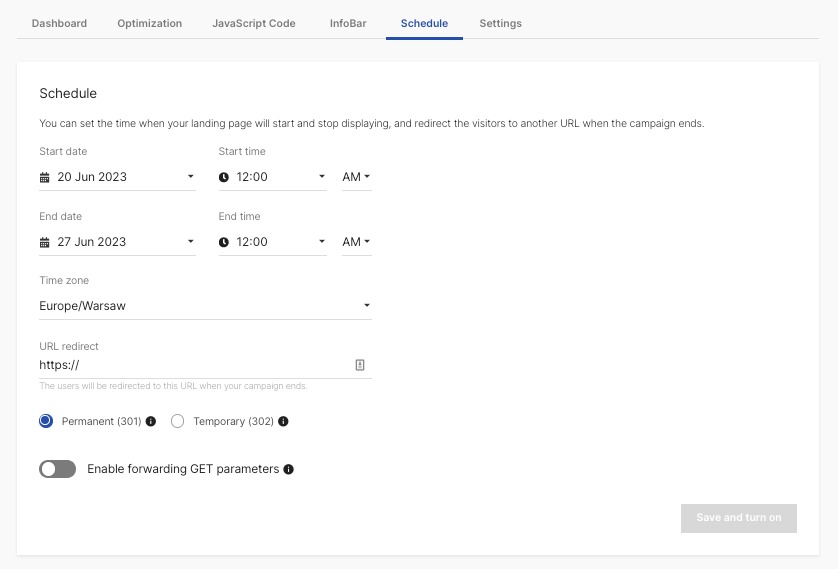Switch to the Dashboard tab
838x569 pixels.
[59, 23]
